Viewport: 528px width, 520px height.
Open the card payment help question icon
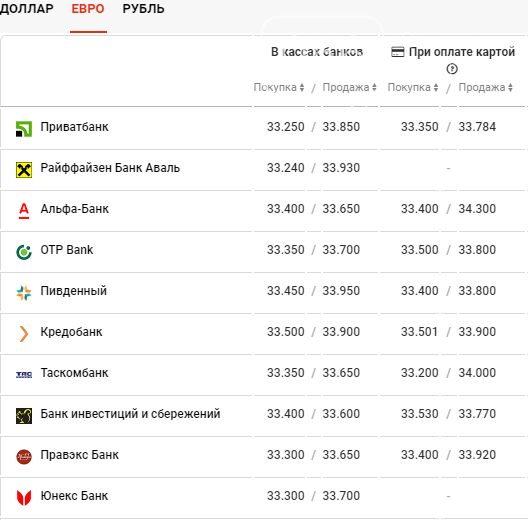coord(452,69)
